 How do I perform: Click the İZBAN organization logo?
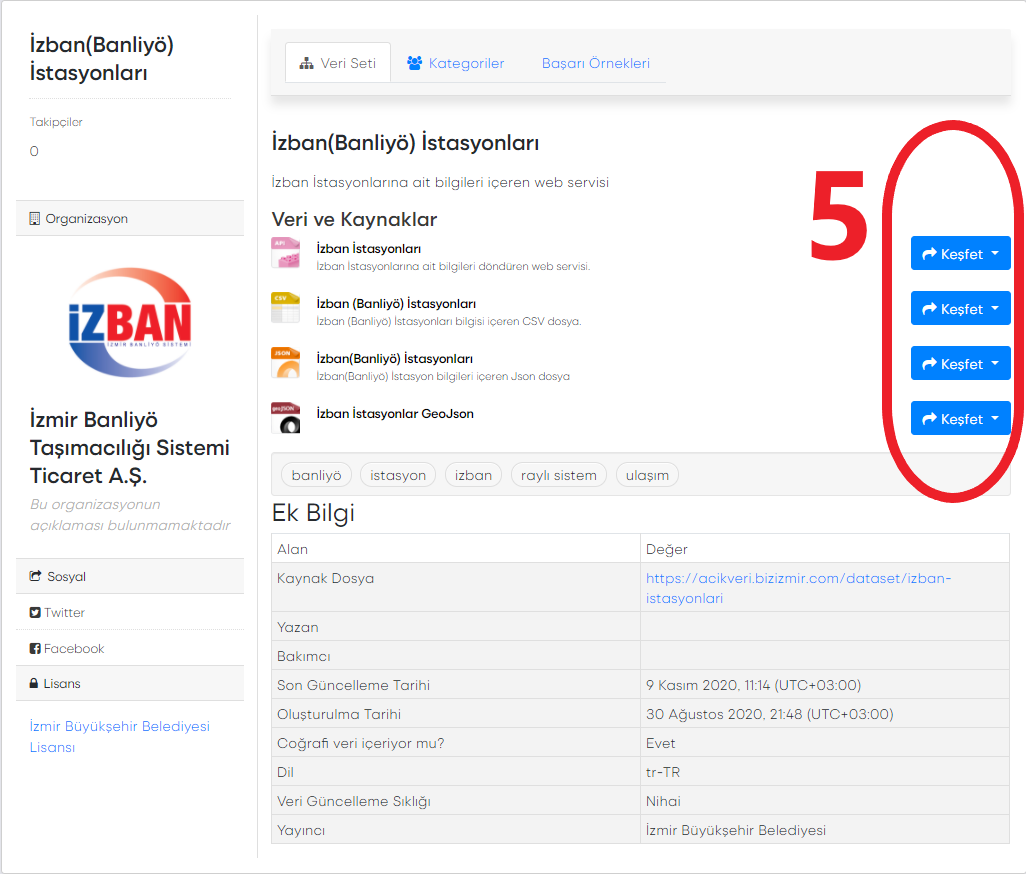pyautogui.click(x=130, y=322)
